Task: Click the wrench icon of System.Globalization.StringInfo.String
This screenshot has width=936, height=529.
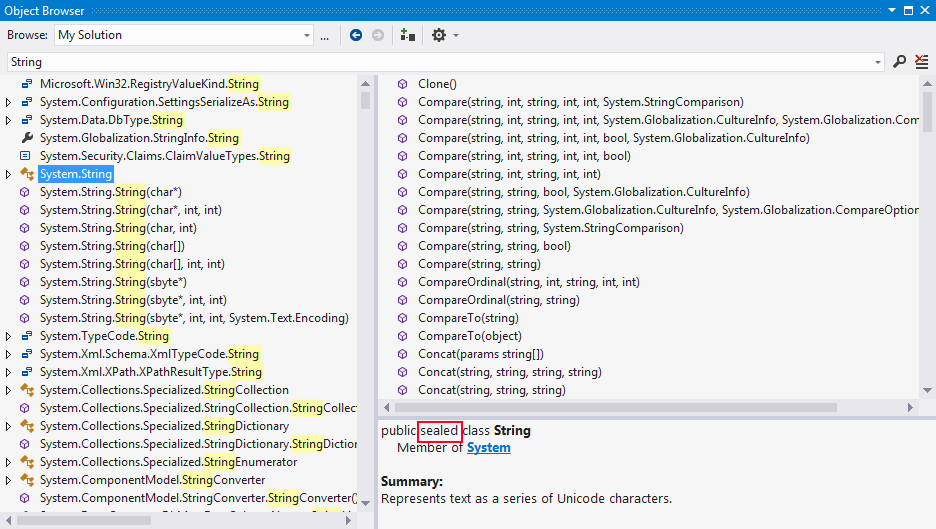Action: coord(26,138)
